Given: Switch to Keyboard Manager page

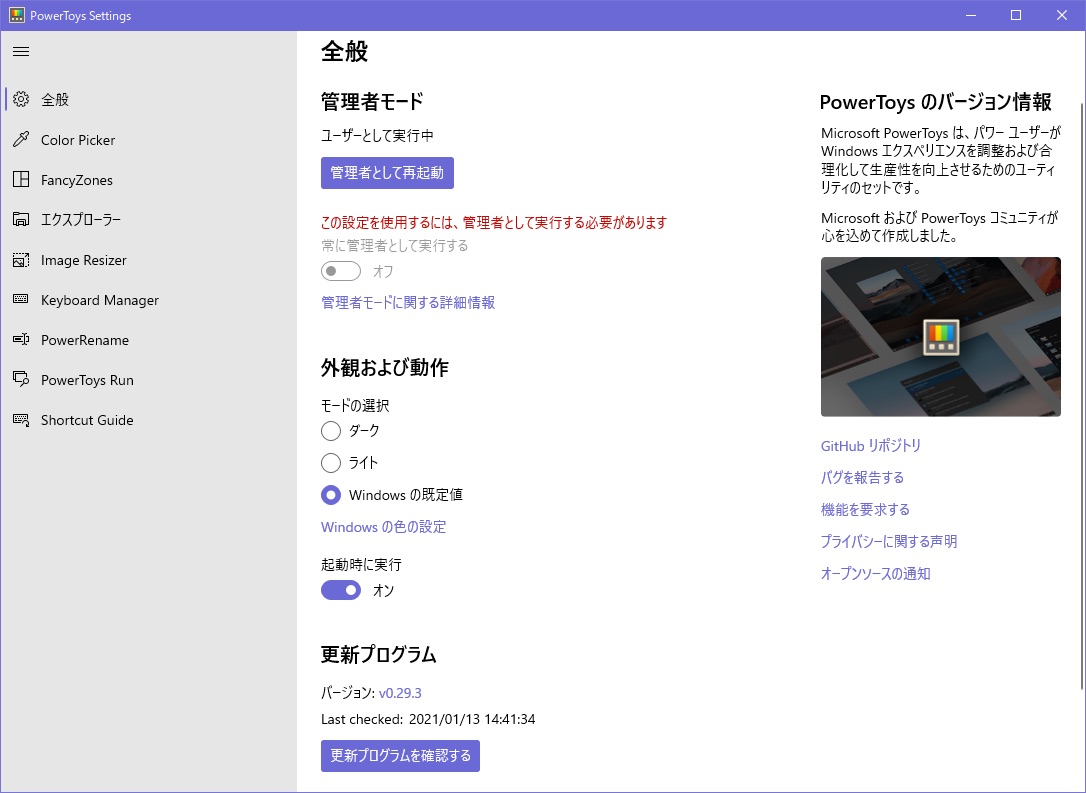Looking at the screenshot, I should pos(148,300).
